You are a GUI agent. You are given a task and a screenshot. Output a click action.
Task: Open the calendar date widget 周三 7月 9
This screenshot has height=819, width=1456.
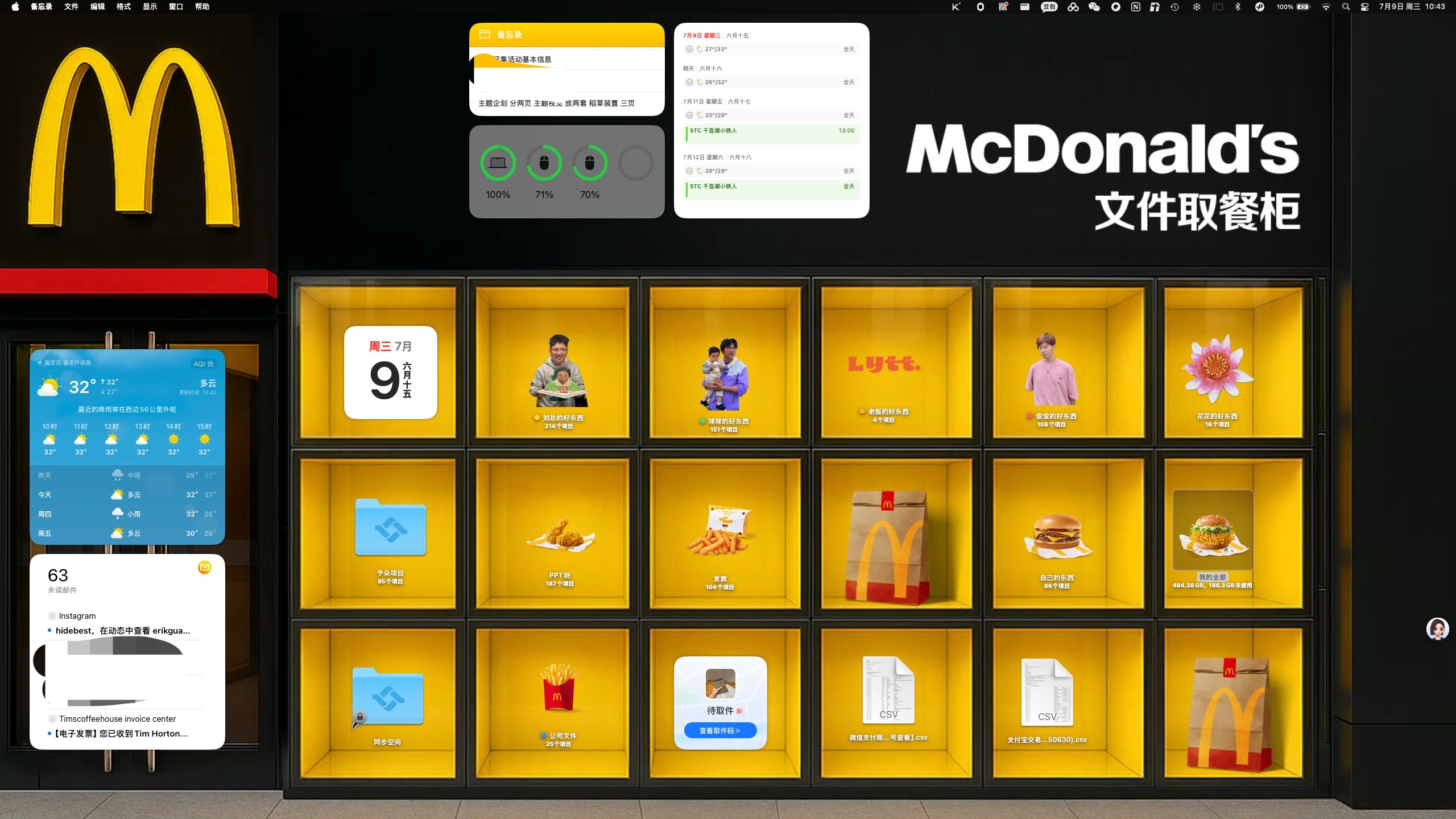click(x=390, y=373)
